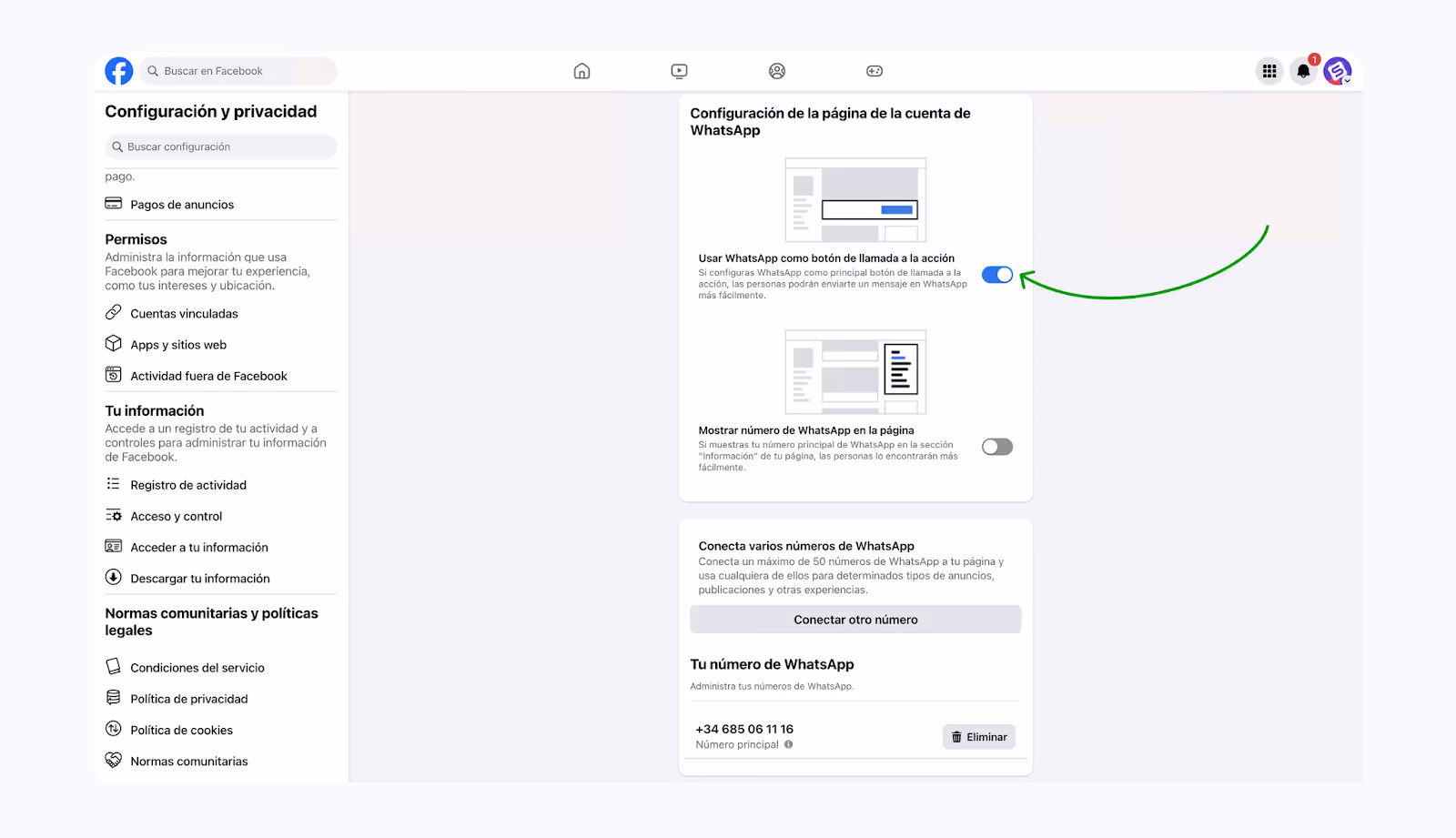Screen dimensions: 1456x838
Task: Focus the Buscar configuración search field
Action: click(x=221, y=146)
